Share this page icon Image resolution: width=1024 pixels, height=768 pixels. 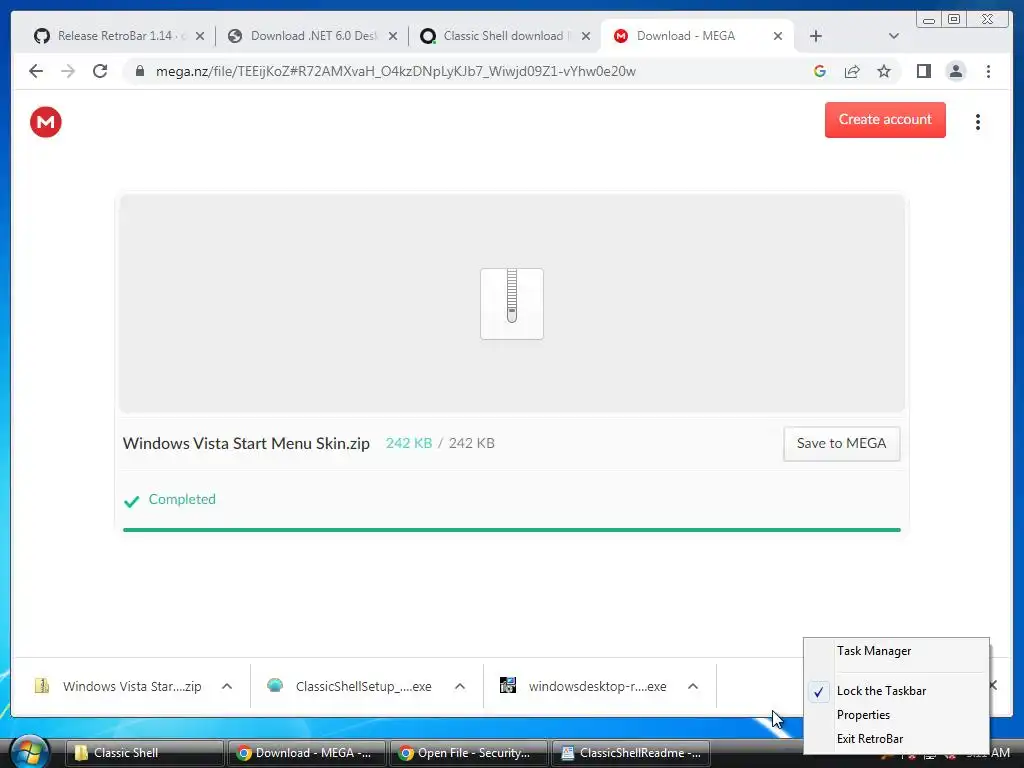852,71
